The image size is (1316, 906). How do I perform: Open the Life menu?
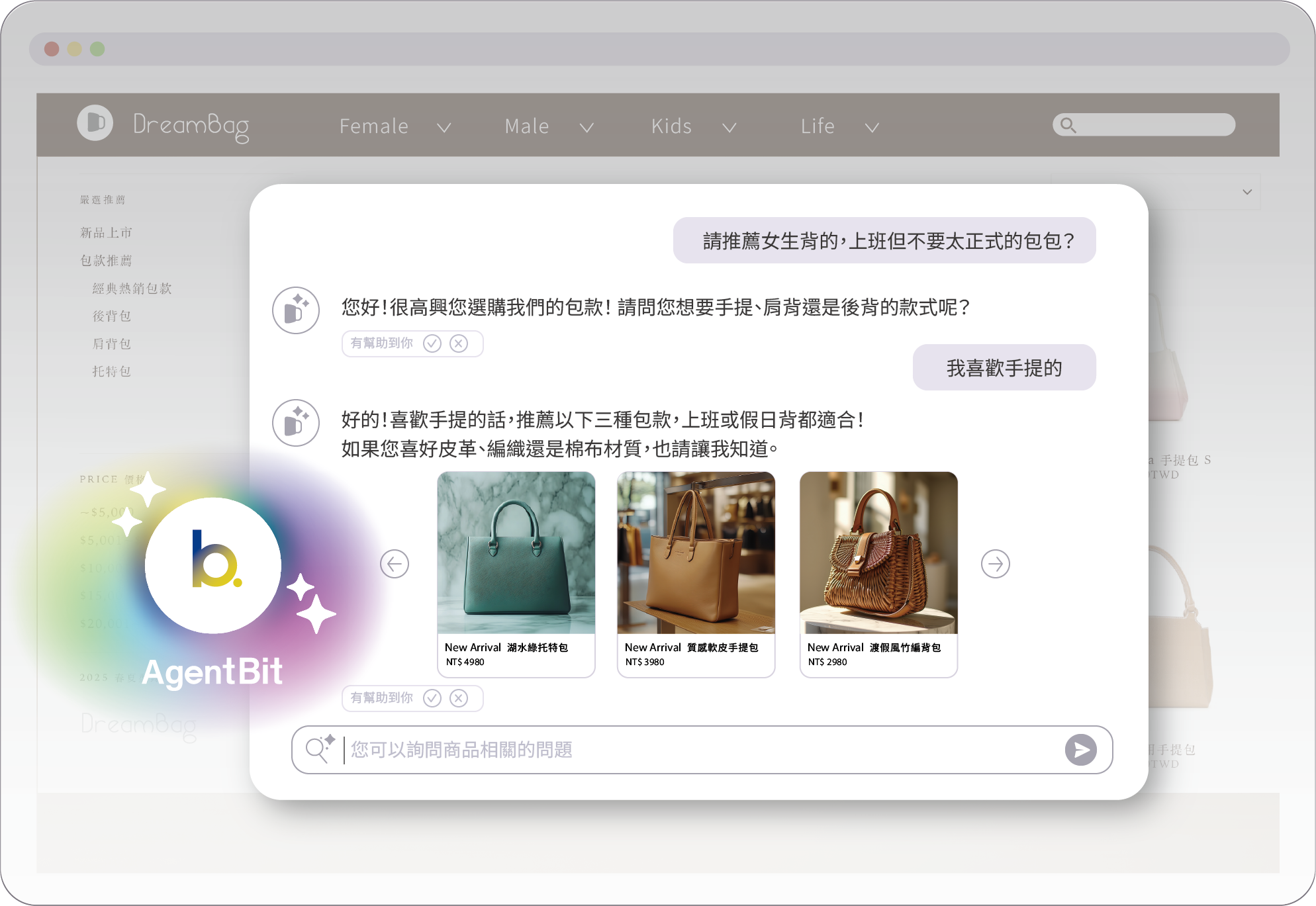pyautogui.click(x=818, y=126)
